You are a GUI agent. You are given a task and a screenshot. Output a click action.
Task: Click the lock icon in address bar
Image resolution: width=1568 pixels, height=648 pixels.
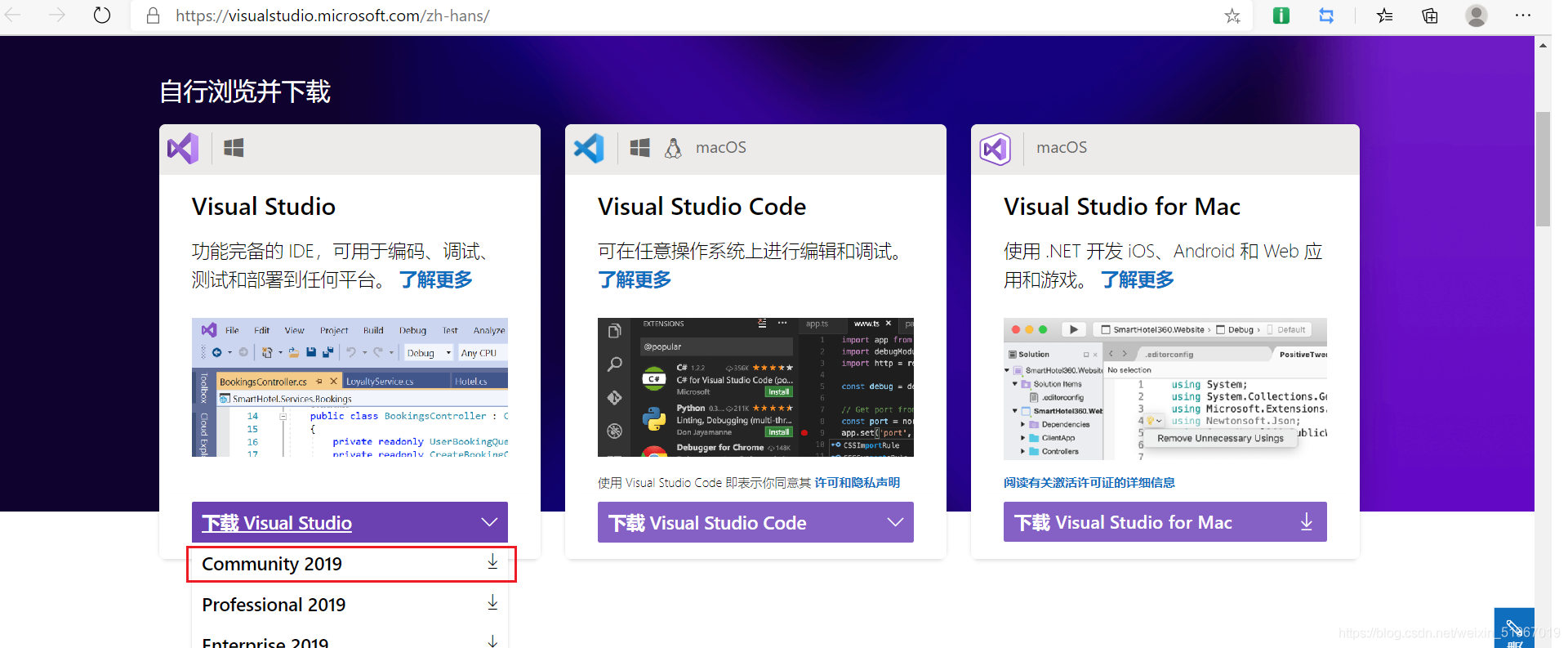(x=153, y=16)
